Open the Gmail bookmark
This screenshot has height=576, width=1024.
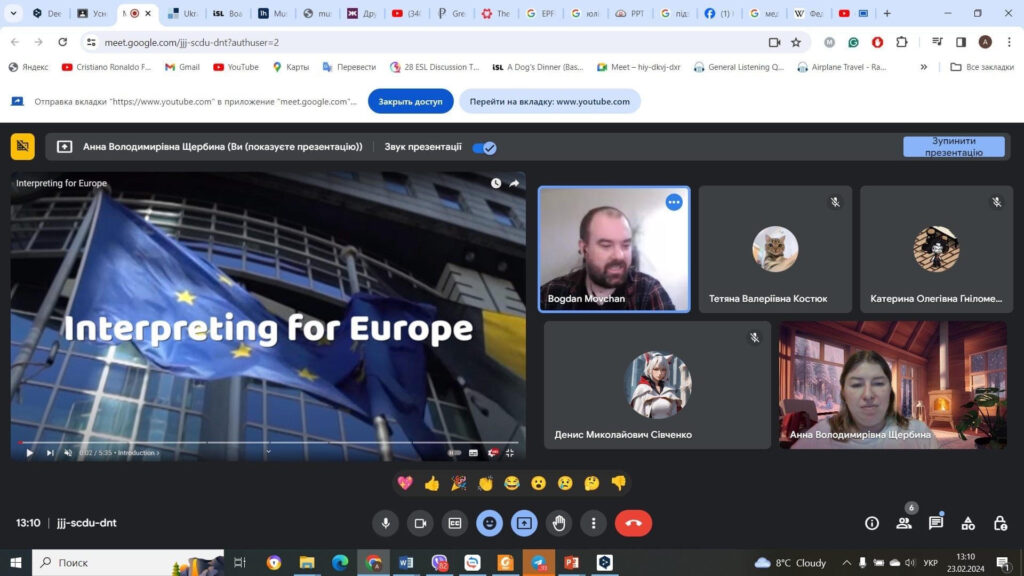click(x=182, y=67)
